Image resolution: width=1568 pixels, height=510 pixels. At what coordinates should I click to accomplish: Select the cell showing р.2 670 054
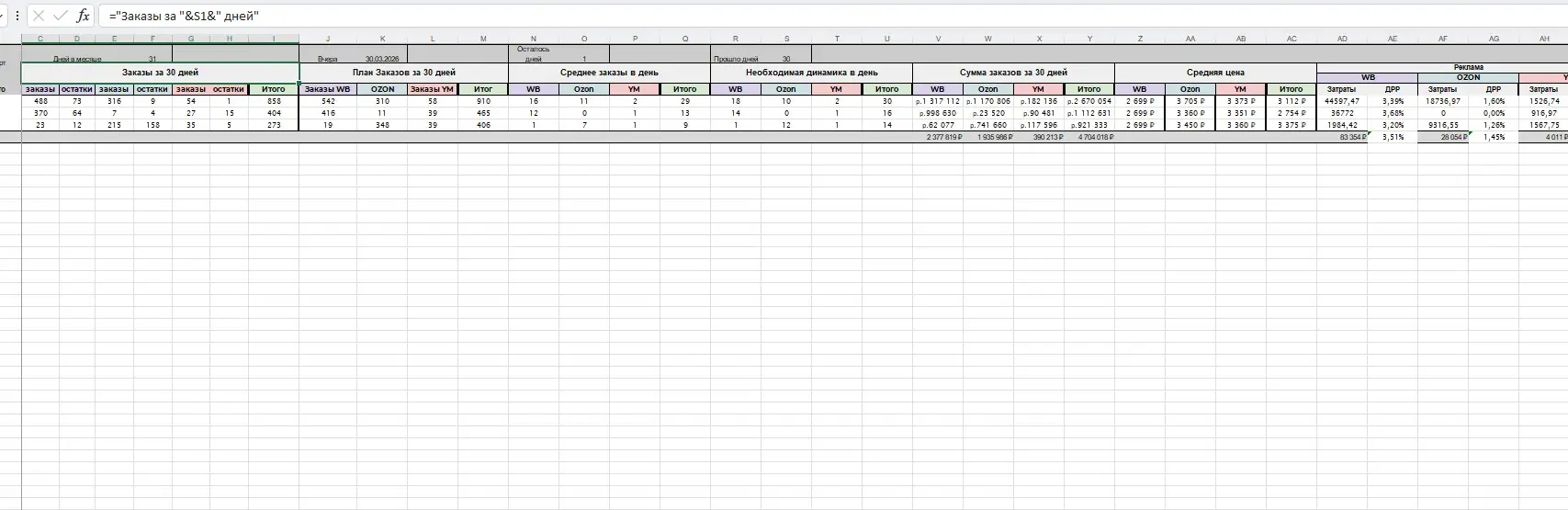(1089, 101)
